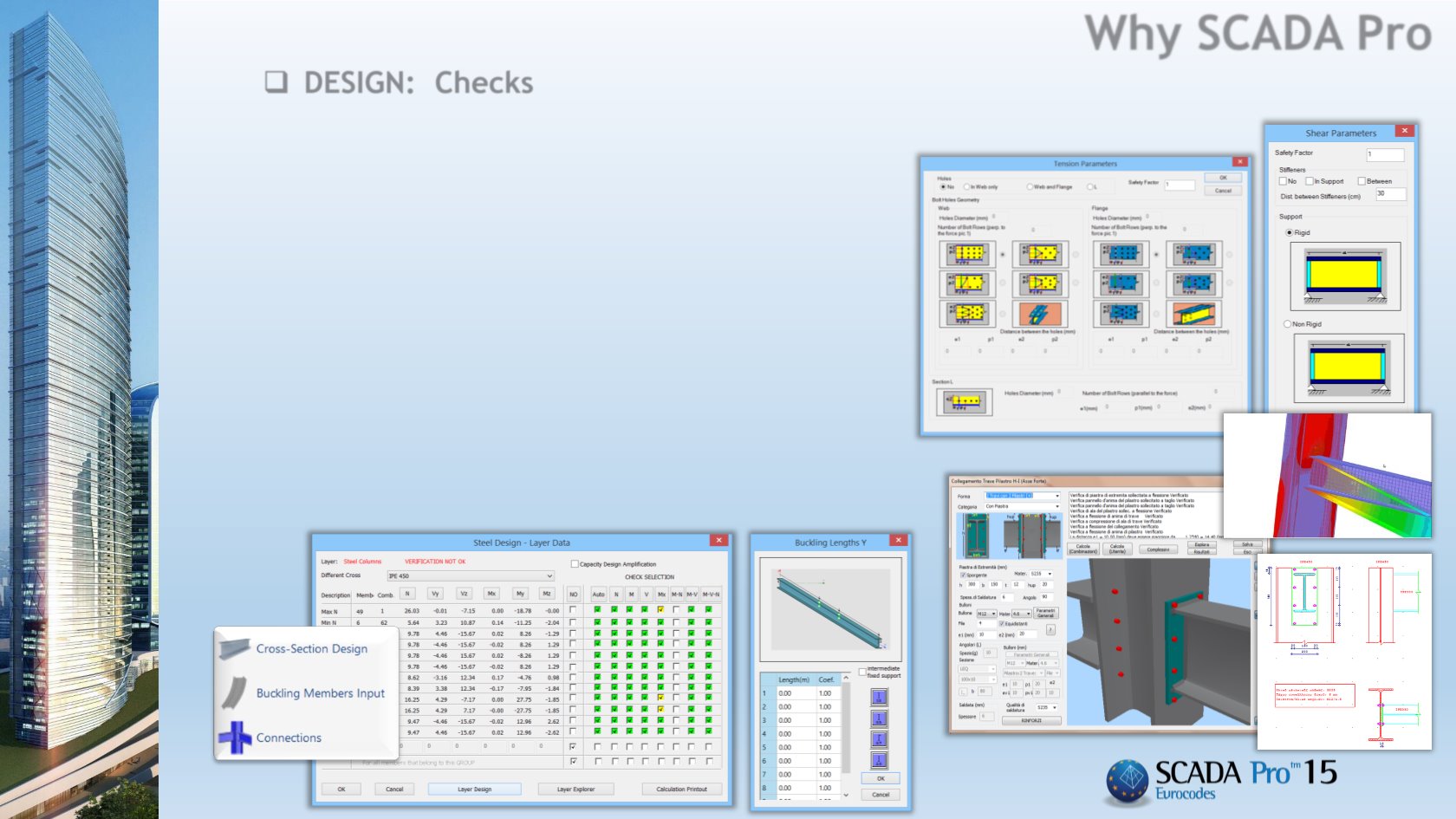Screen dimensions: 1456x819
Task: Click M-V-N check selection header button
Action: (711, 594)
